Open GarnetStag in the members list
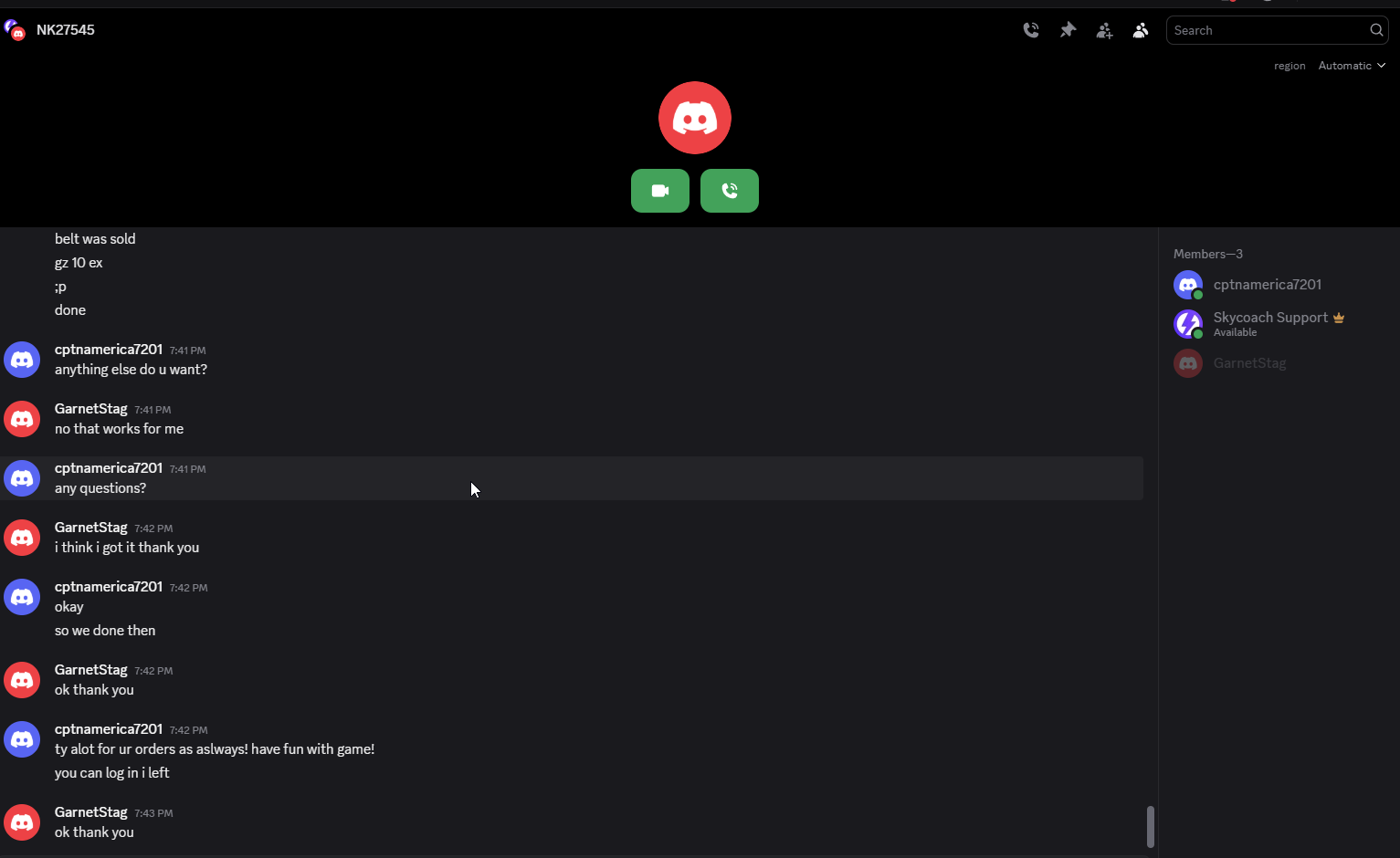 tap(1277, 363)
